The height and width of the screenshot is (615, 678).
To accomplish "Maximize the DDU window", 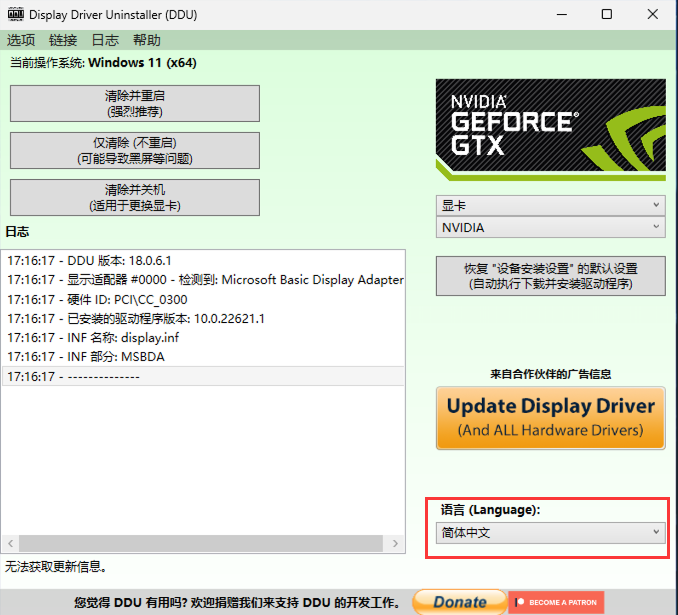I will pos(607,14).
